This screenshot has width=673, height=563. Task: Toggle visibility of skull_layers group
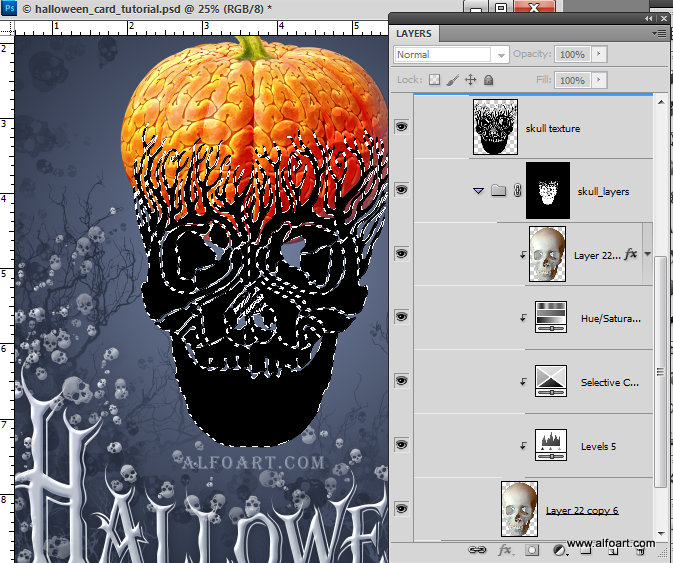pos(402,190)
